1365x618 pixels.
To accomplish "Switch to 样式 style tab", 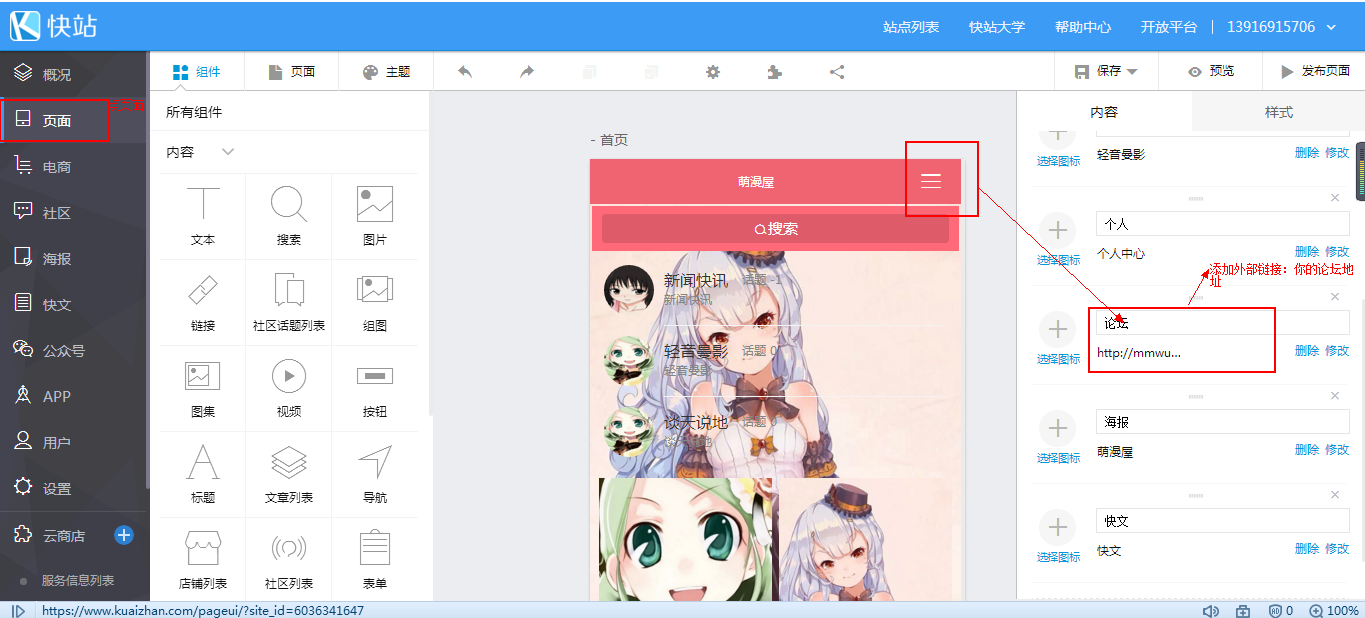I will (x=1278, y=112).
